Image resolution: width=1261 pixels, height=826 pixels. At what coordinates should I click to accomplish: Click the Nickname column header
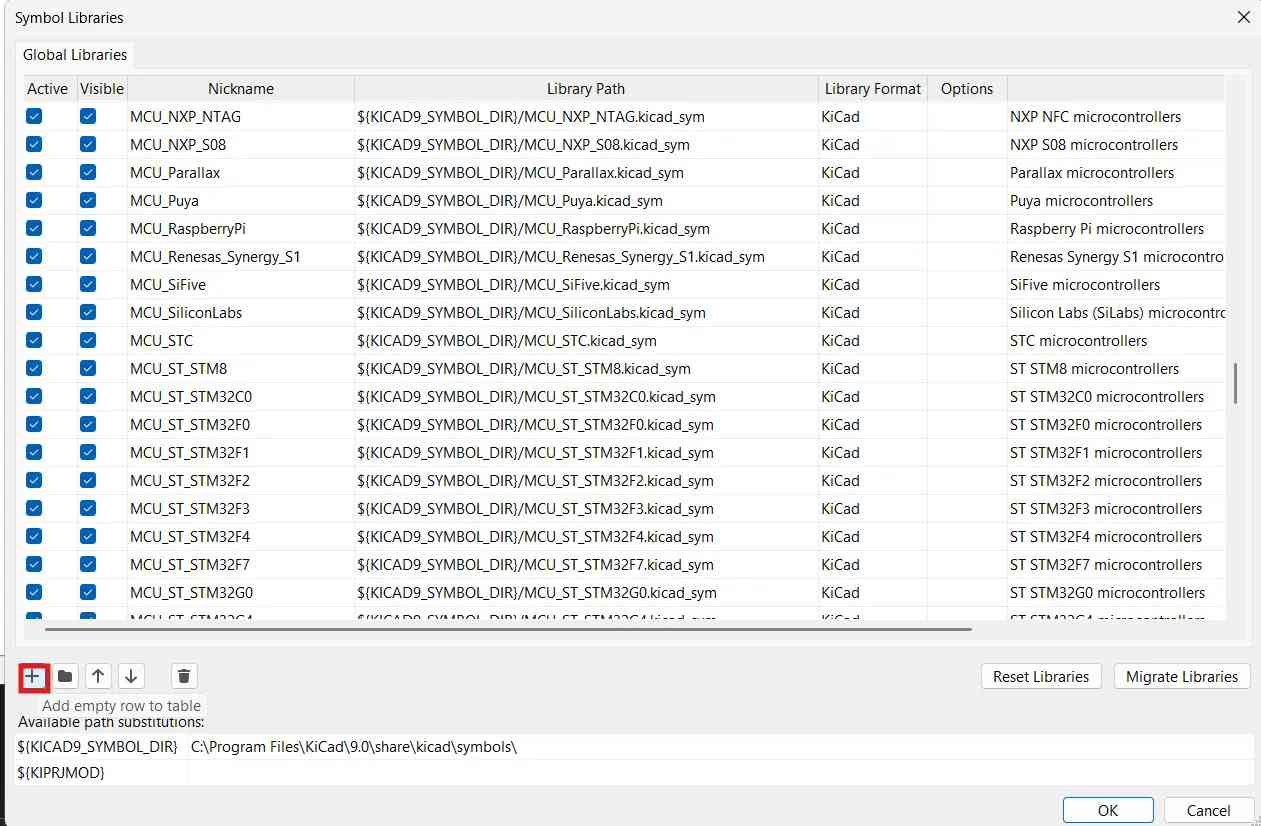point(241,89)
